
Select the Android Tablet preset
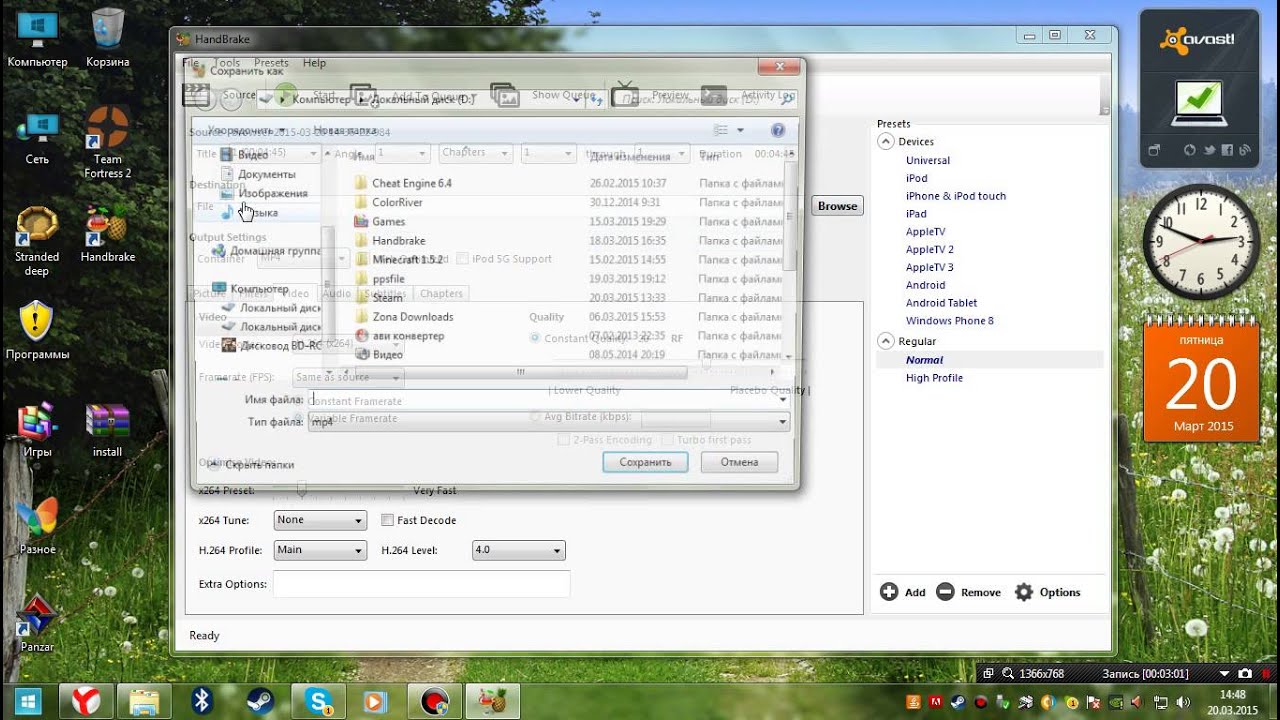tap(941, 303)
